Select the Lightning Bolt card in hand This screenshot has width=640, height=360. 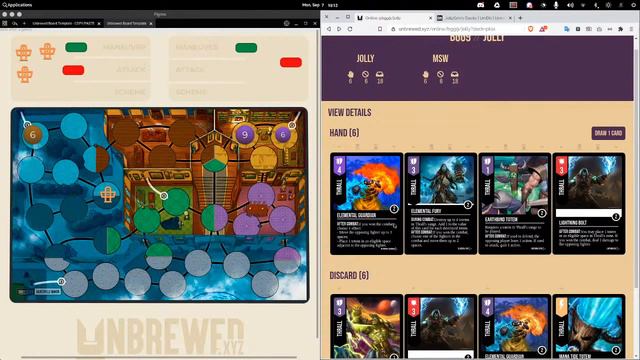pyautogui.click(x=589, y=204)
